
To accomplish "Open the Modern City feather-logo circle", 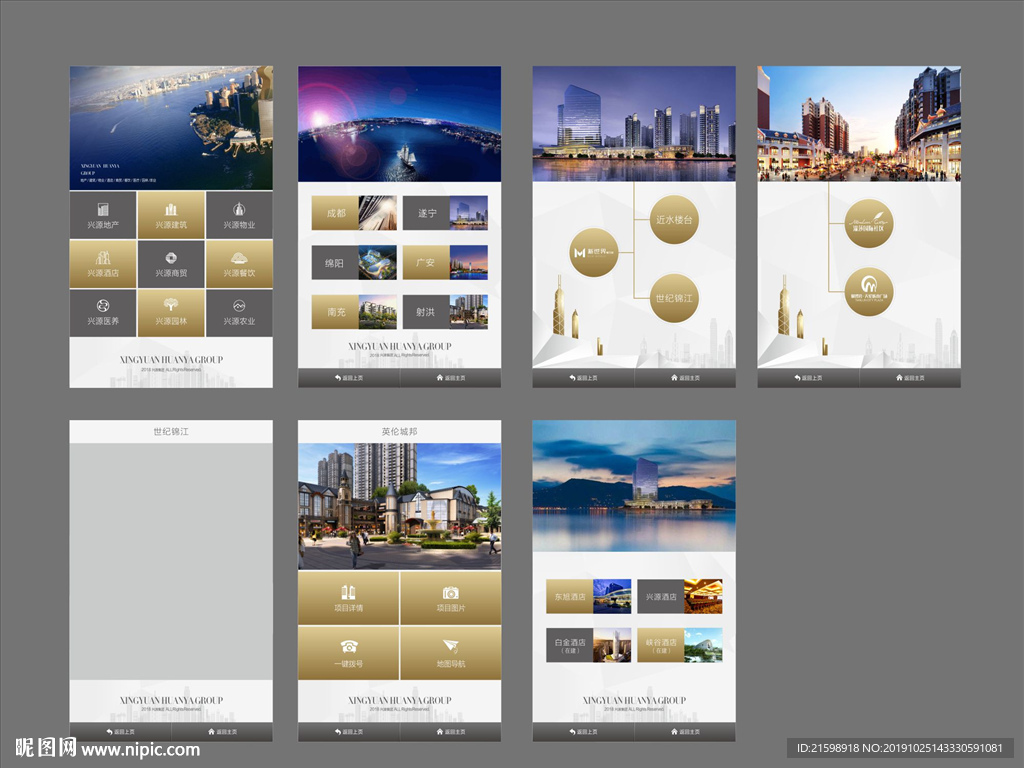I will coord(869,223).
